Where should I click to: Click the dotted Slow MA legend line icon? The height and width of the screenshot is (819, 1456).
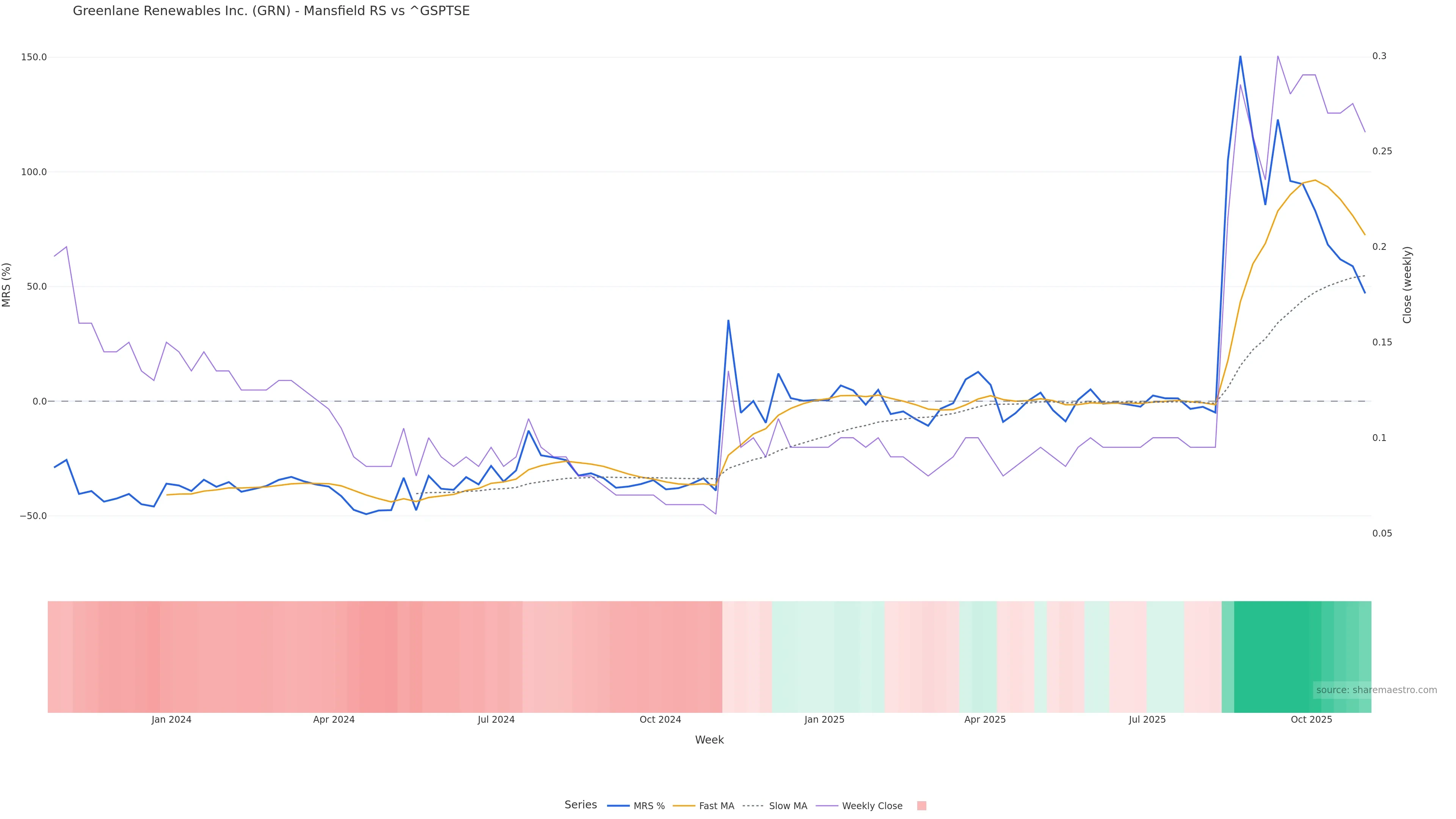pos(753,806)
